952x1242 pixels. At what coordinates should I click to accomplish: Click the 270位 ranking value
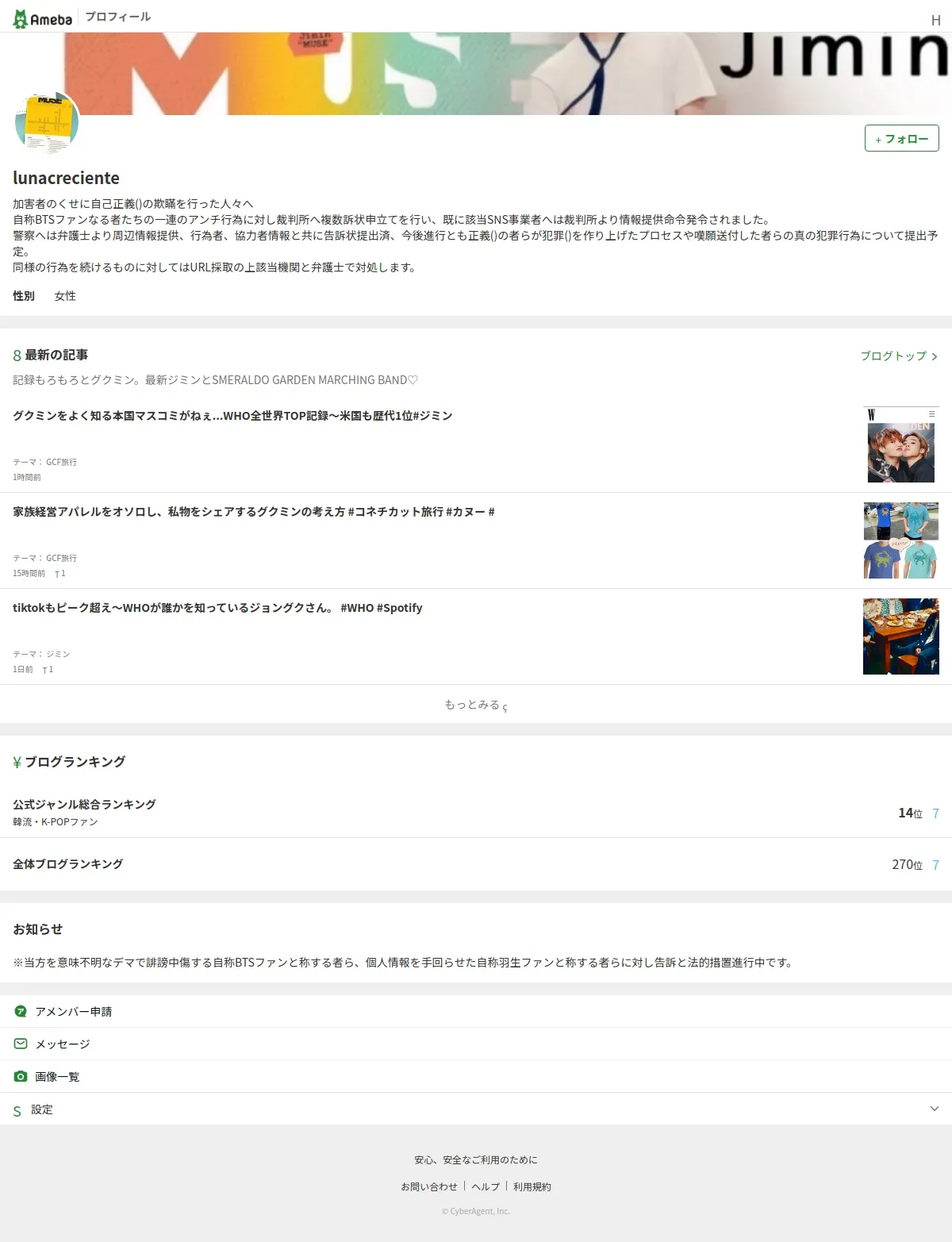tap(908, 864)
